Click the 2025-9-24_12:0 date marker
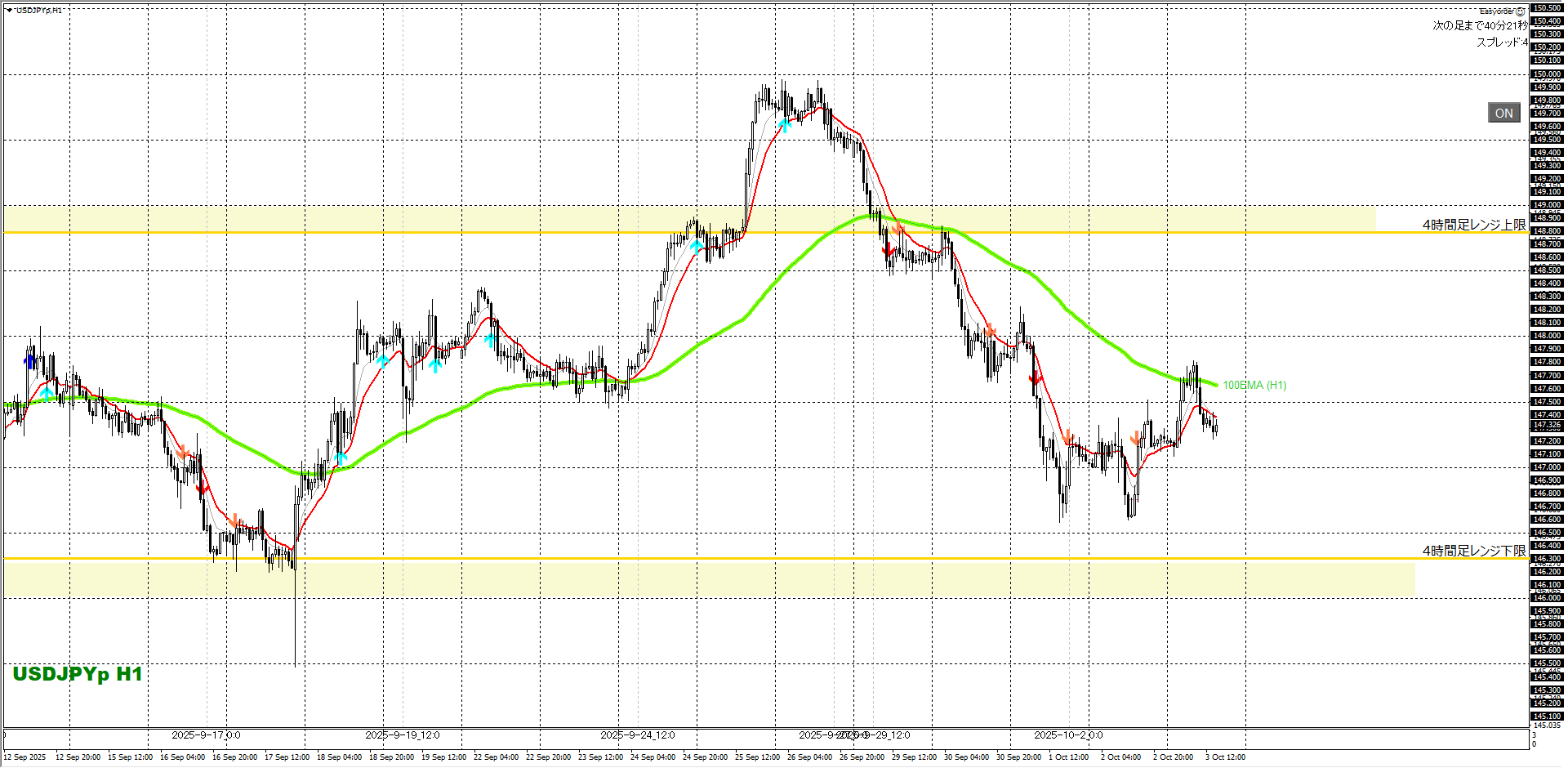 click(x=637, y=735)
